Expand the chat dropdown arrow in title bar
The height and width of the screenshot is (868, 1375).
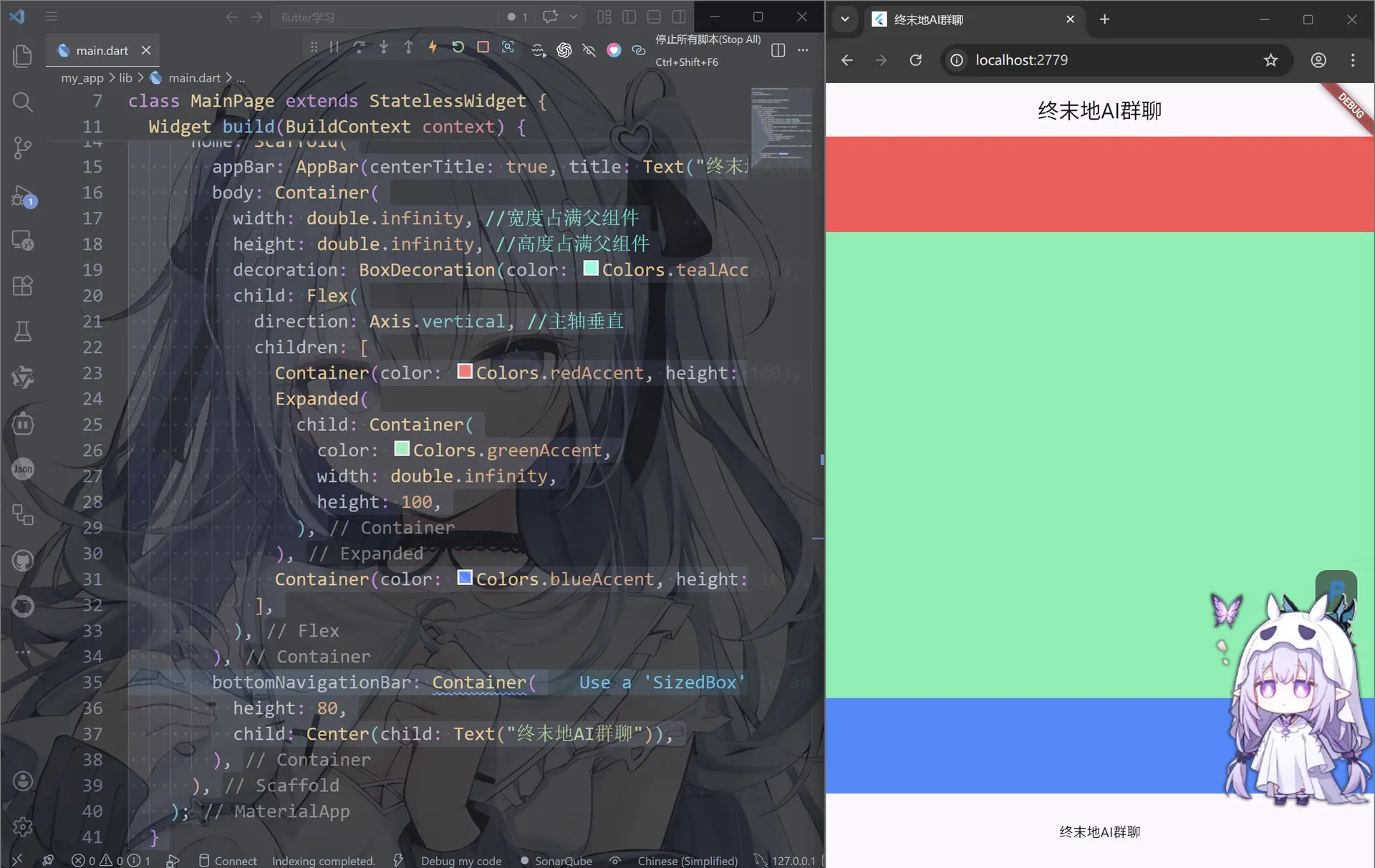573,16
